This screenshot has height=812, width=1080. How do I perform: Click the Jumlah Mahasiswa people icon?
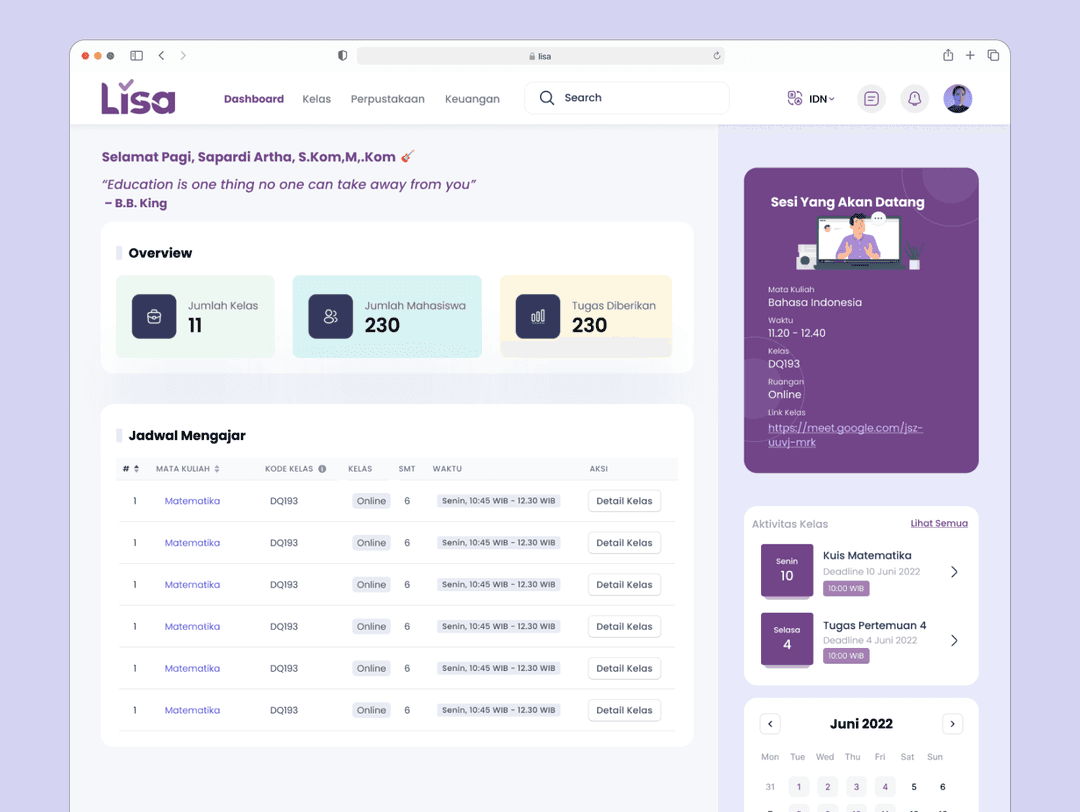tap(331, 316)
